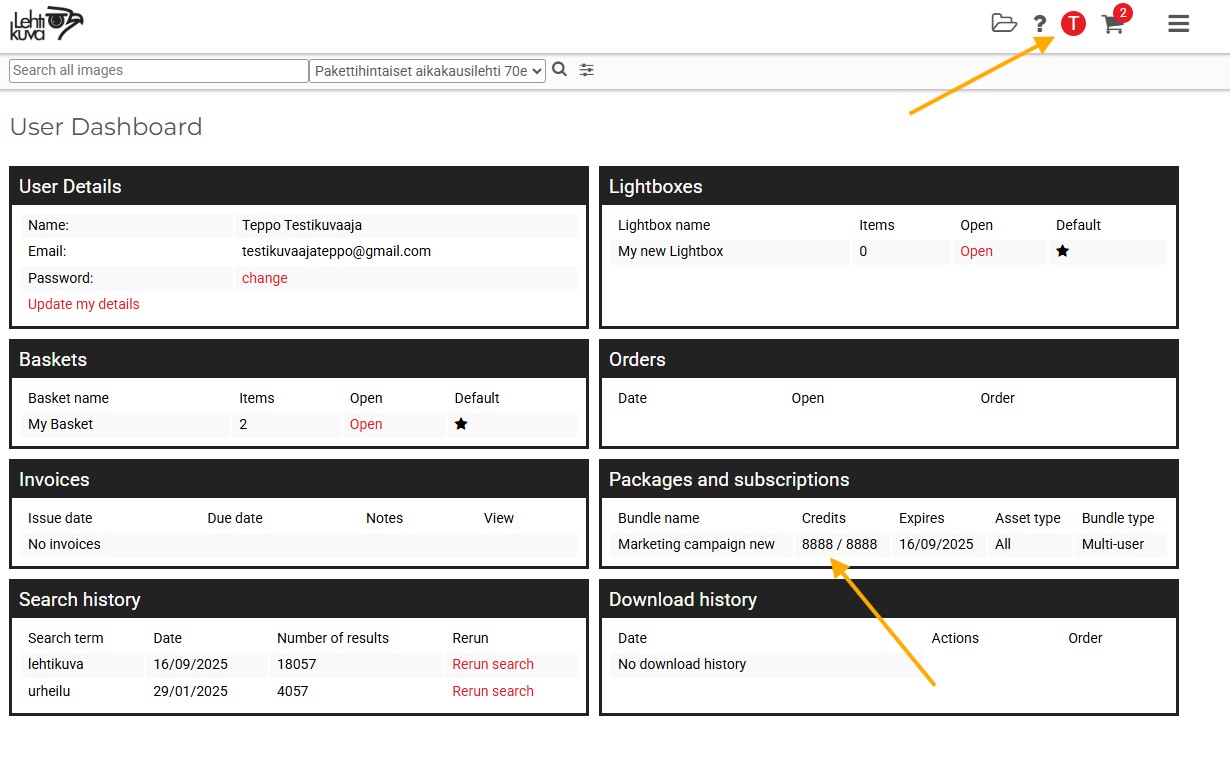Click the password change link

pyautogui.click(x=264, y=278)
